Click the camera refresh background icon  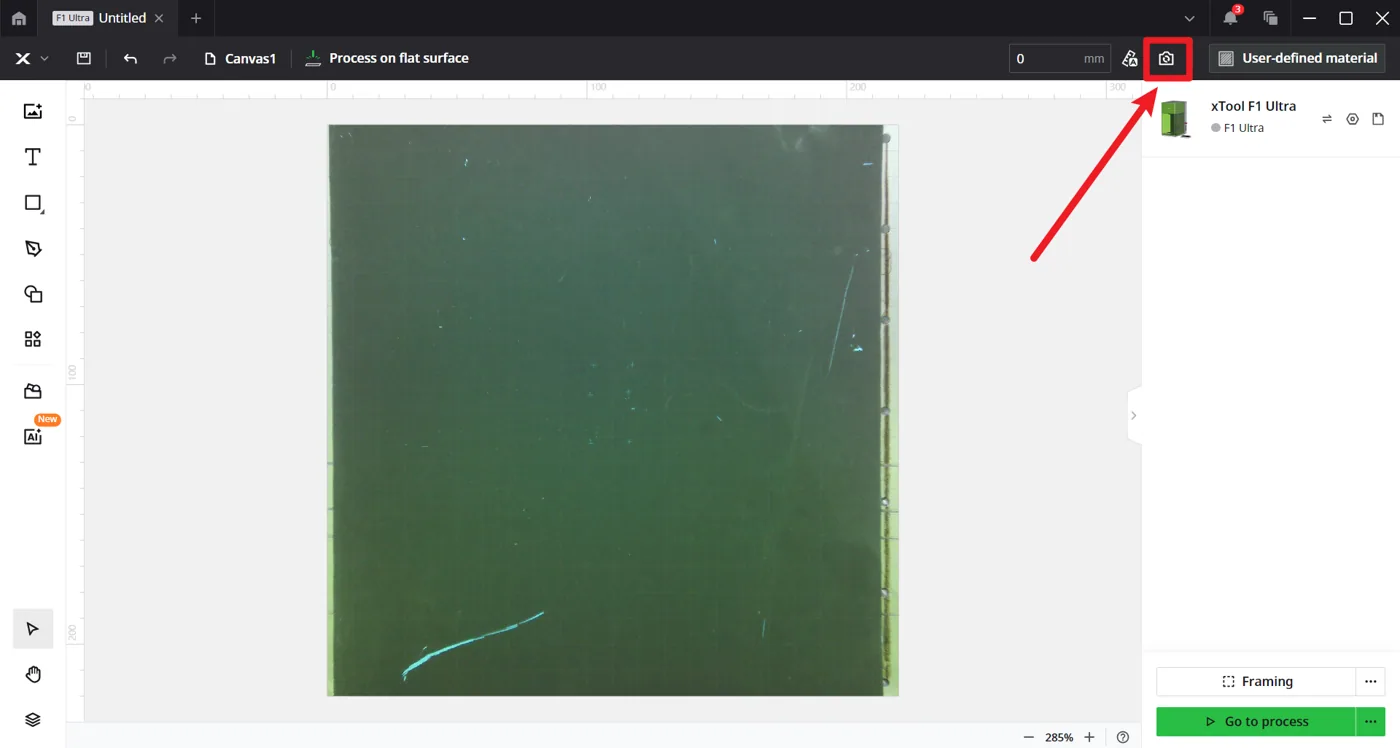click(1166, 58)
